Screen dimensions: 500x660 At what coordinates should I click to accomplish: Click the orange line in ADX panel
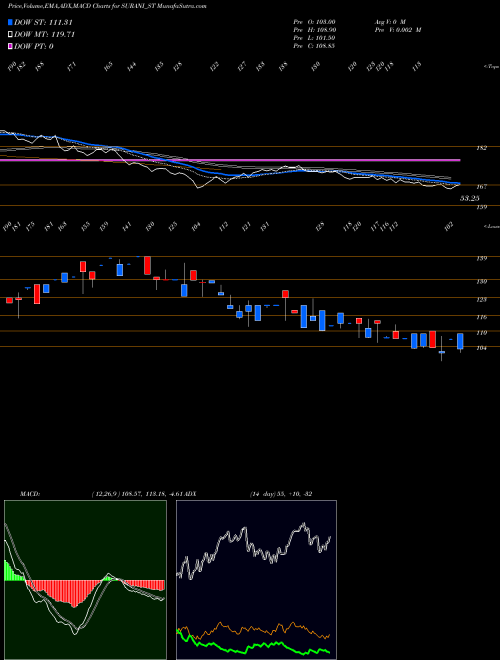point(253,630)
